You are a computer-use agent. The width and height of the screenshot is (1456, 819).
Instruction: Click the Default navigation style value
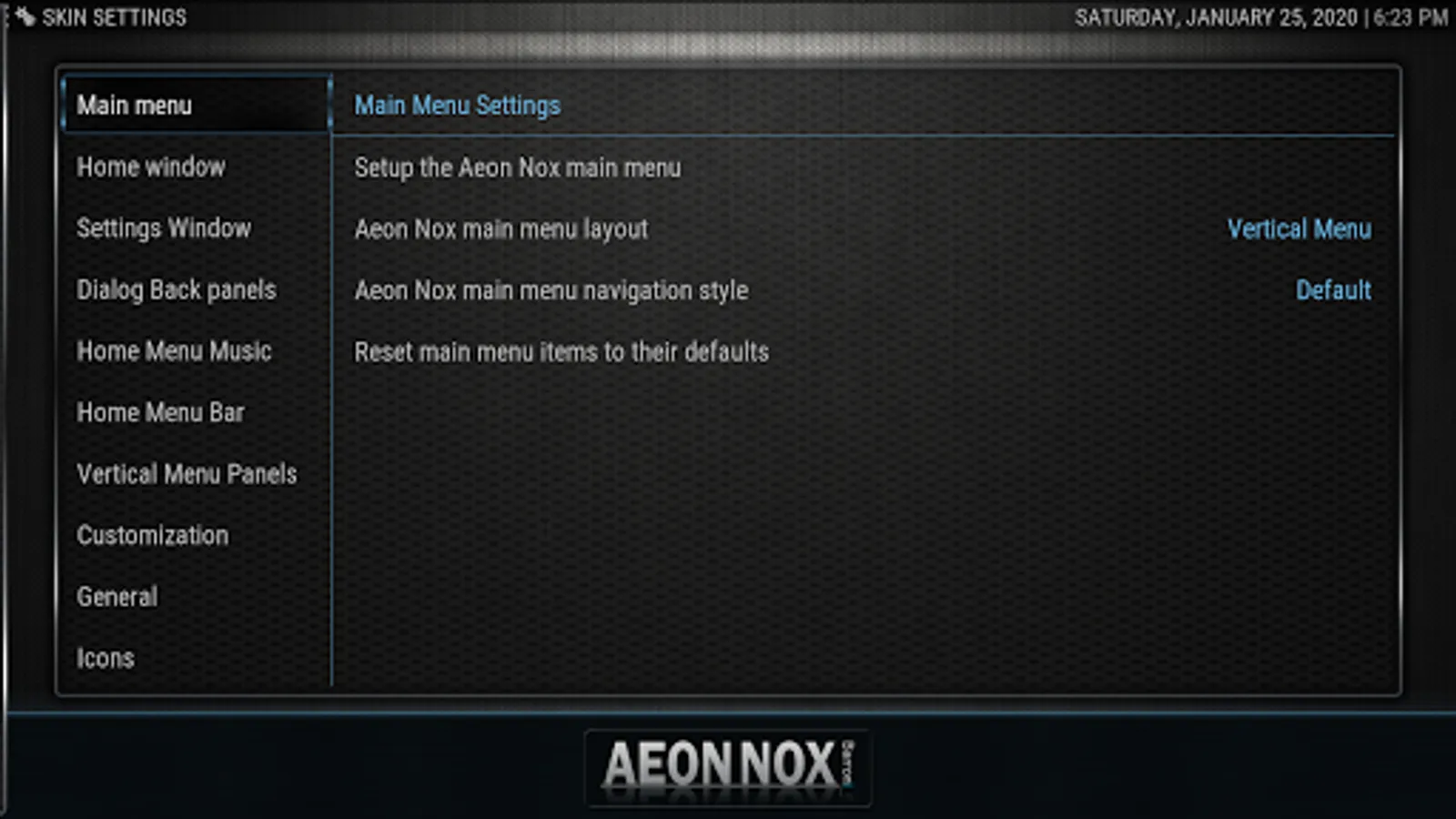[1333, 290]
